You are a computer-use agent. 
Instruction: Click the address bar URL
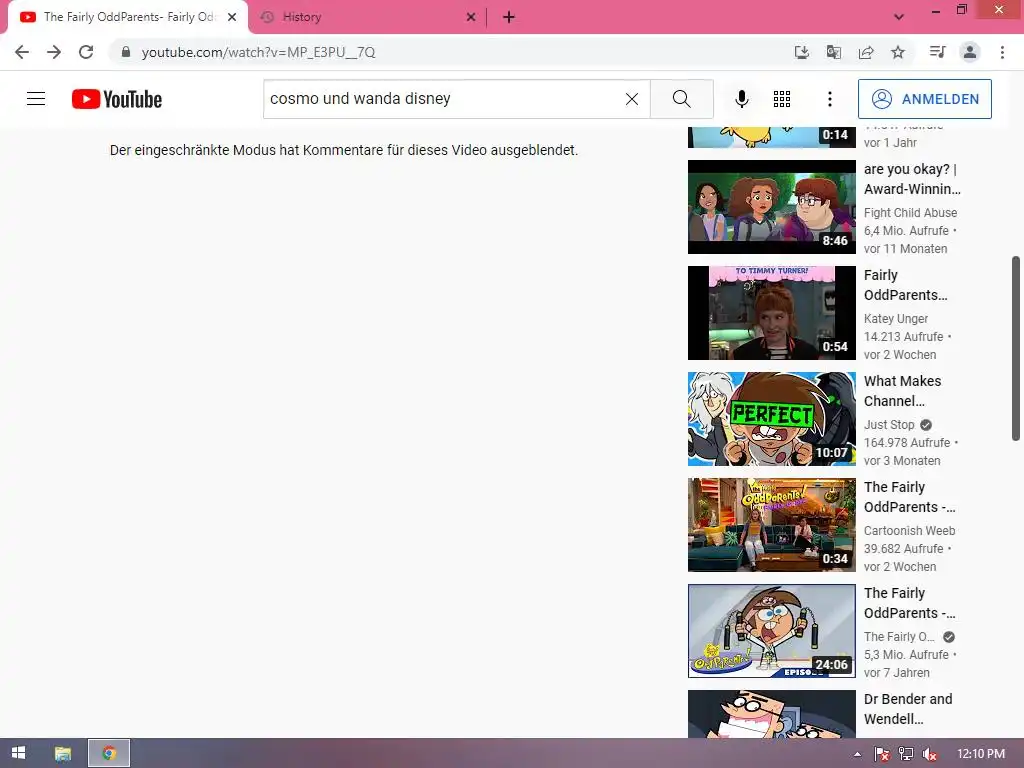[x=259, y=52]
